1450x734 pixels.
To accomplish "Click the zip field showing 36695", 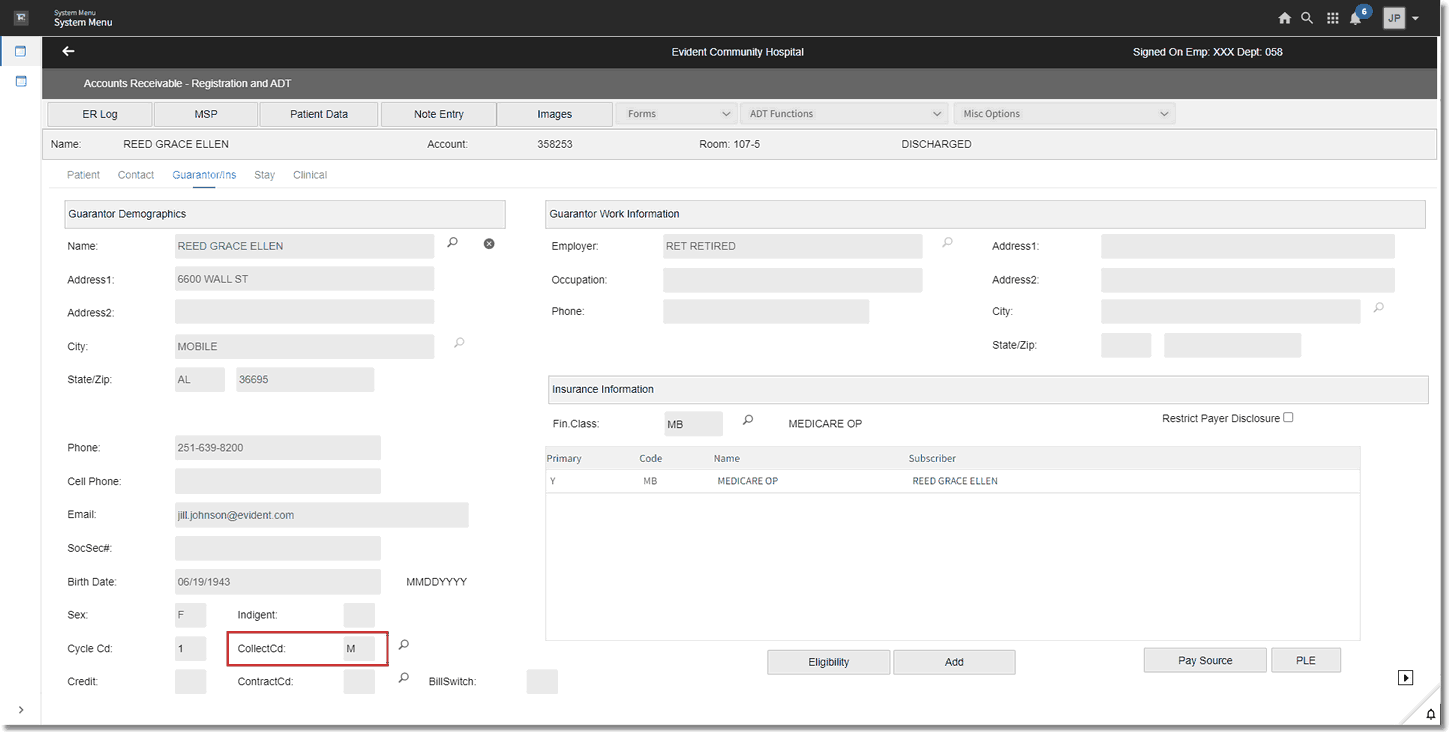I will 305,380.
